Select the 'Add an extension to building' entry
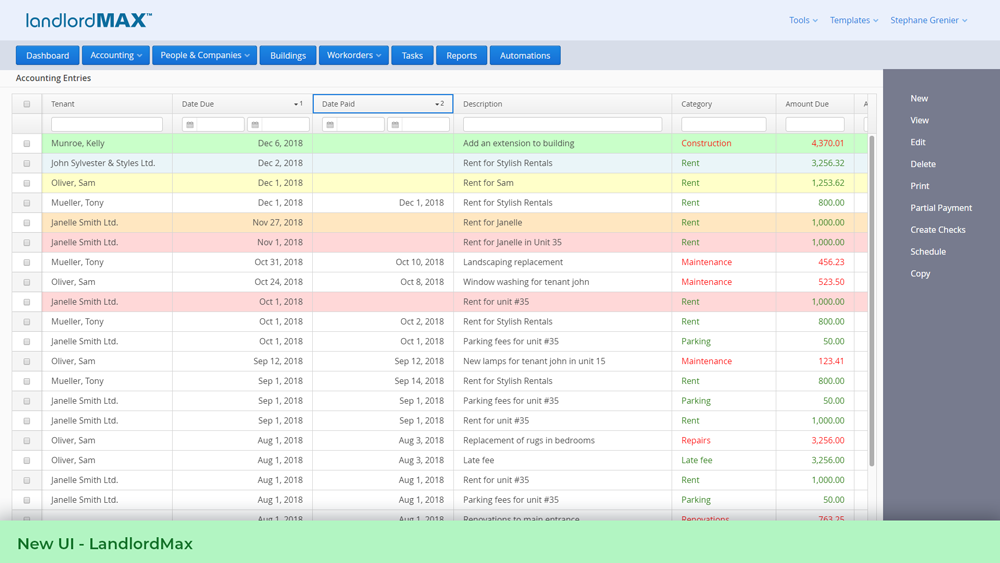1000x563 pixels. pyautogui.click(x=518, y=143)
